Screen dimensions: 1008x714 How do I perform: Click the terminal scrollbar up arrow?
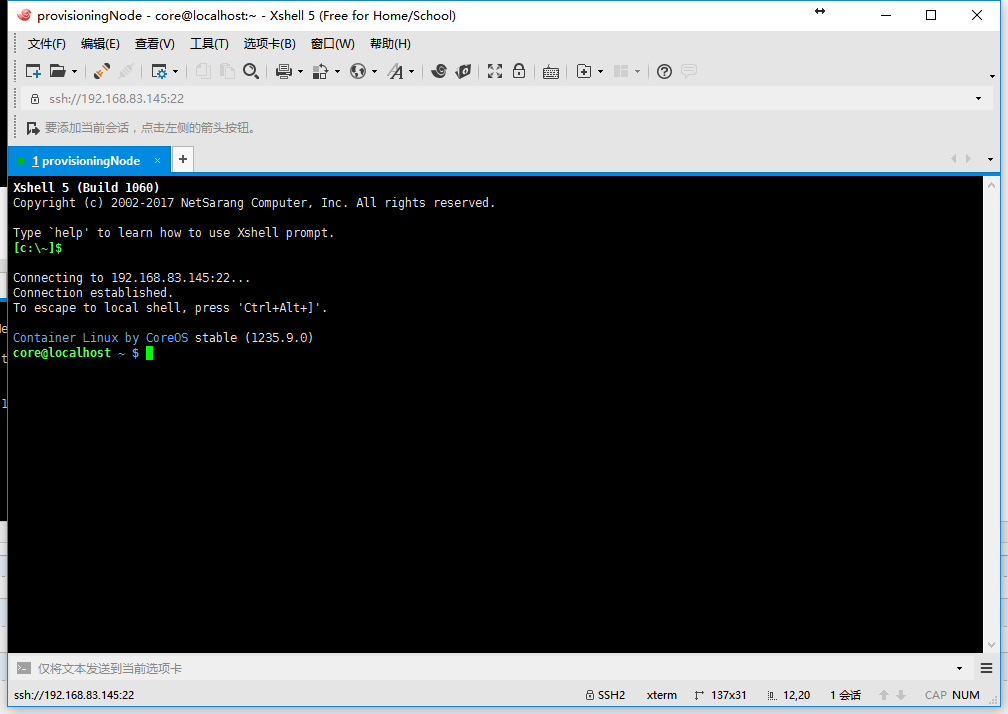coord(991,184)
